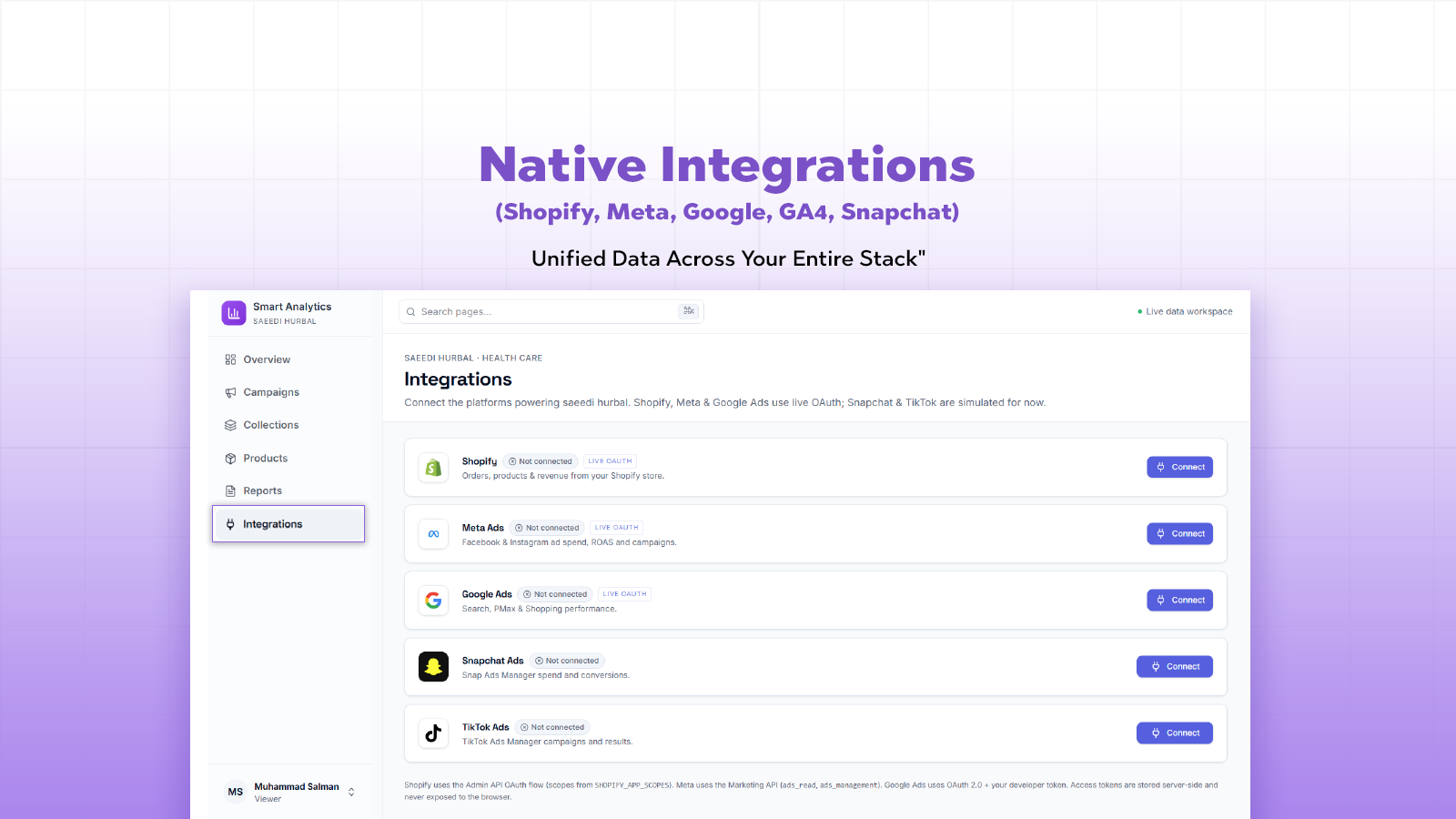Go to Campaigns in the sidebar
Screen dimensions: 1456x819
pyautogui.click(x=288, y=392)
